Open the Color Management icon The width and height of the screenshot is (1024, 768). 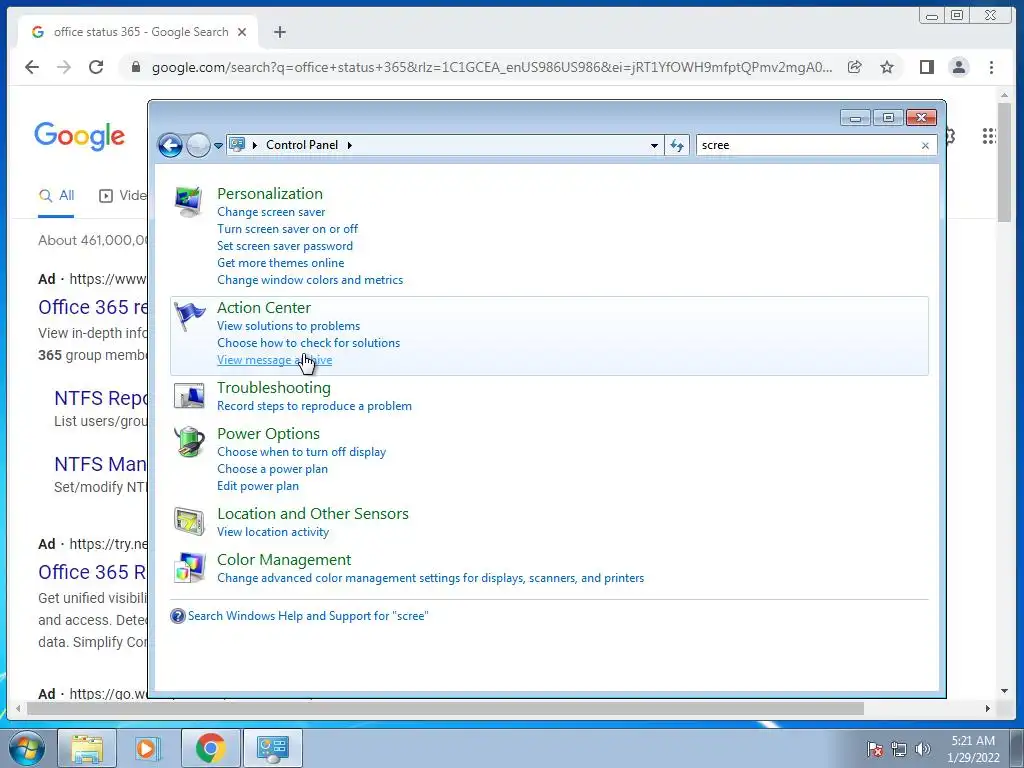[x=189, y=568]
